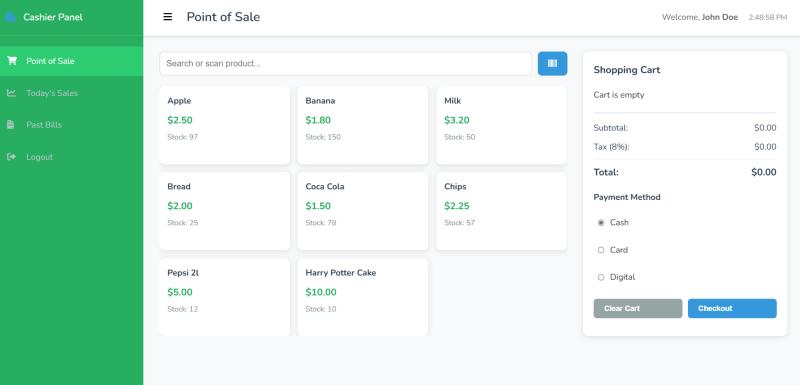This screenshot has height=385, width=800.
Task: Click the document icon beside Past Bills
Action: click(x=11, y=124)
